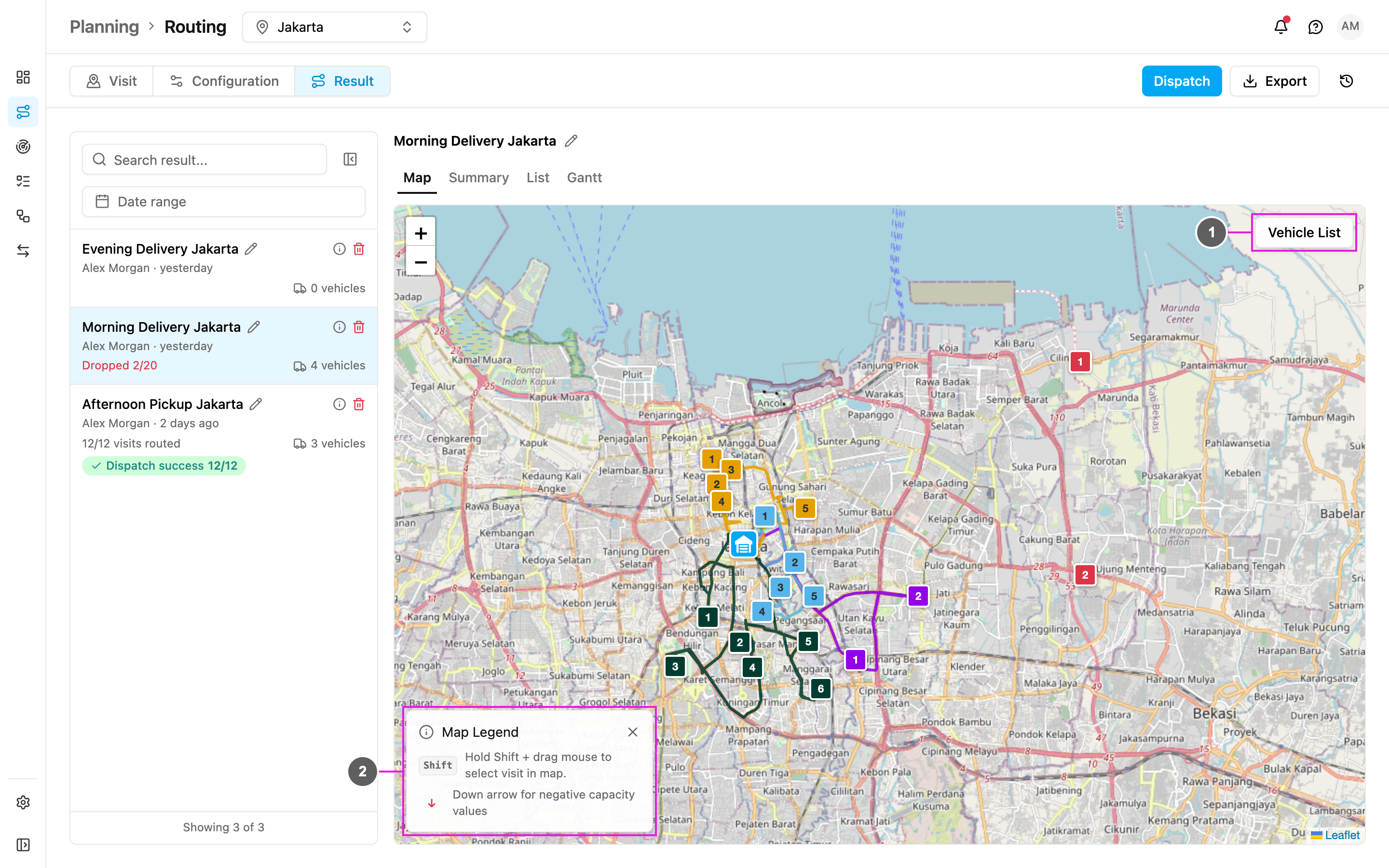Open the List tab
Image resolution: width=1389 pixels, height=868 pixels.
[538, 177]
